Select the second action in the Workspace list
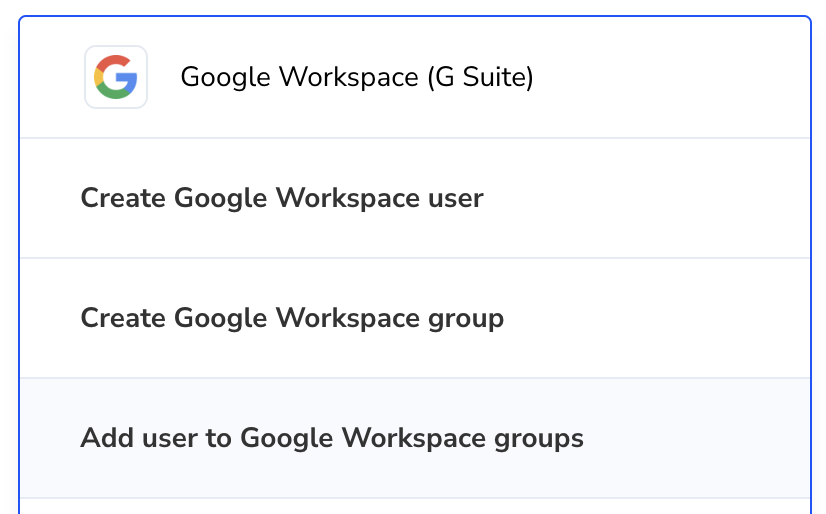This screenshot has height=514, width=826. point(415,318)
